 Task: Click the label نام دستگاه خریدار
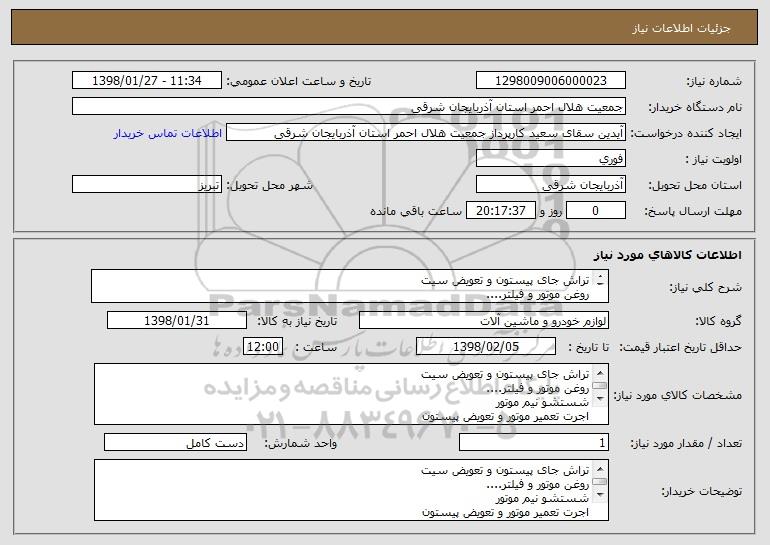point(695,107)
